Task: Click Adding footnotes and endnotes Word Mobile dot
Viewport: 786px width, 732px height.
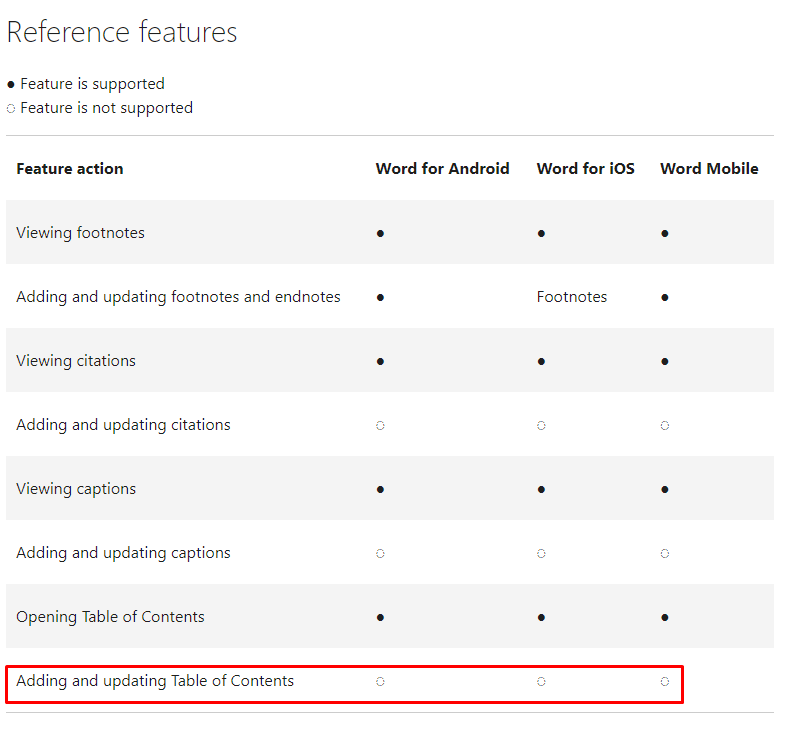Action: (665, 298)
